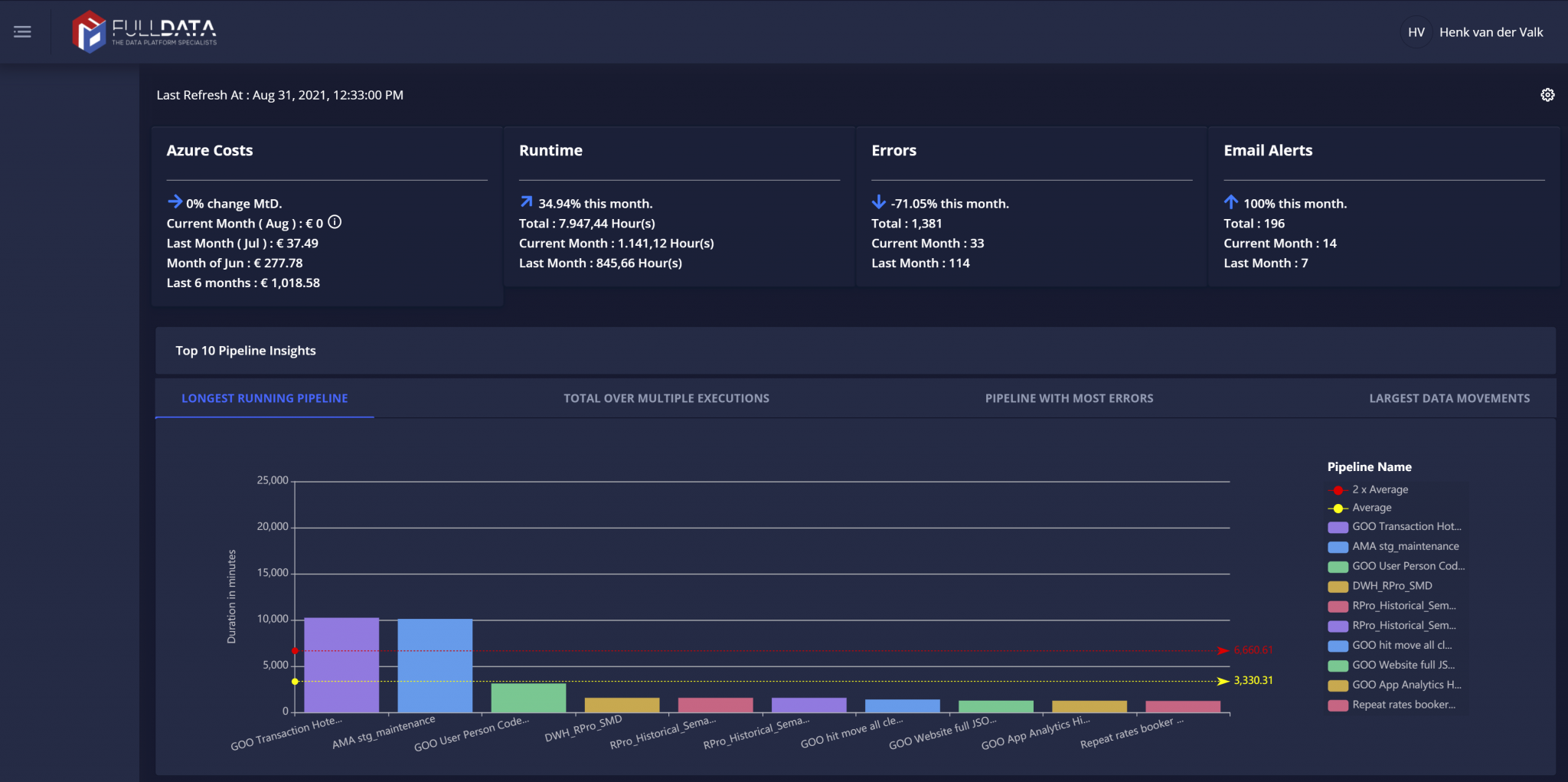
Task: Open the dashboard settings gear
Action: coord(1547,95)
